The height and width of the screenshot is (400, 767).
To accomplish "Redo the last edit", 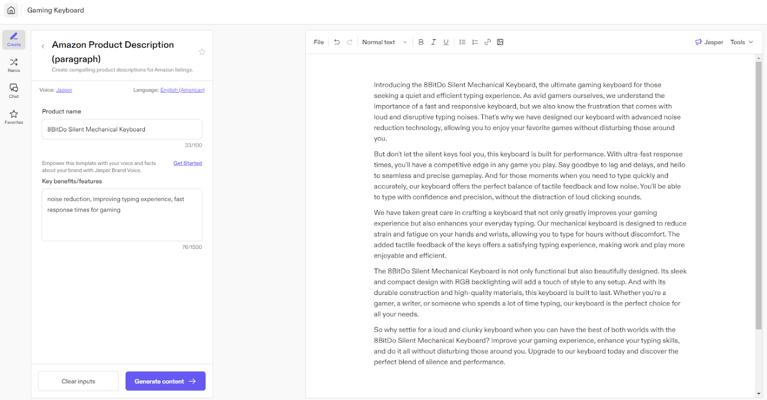I will tap(349, 42).
